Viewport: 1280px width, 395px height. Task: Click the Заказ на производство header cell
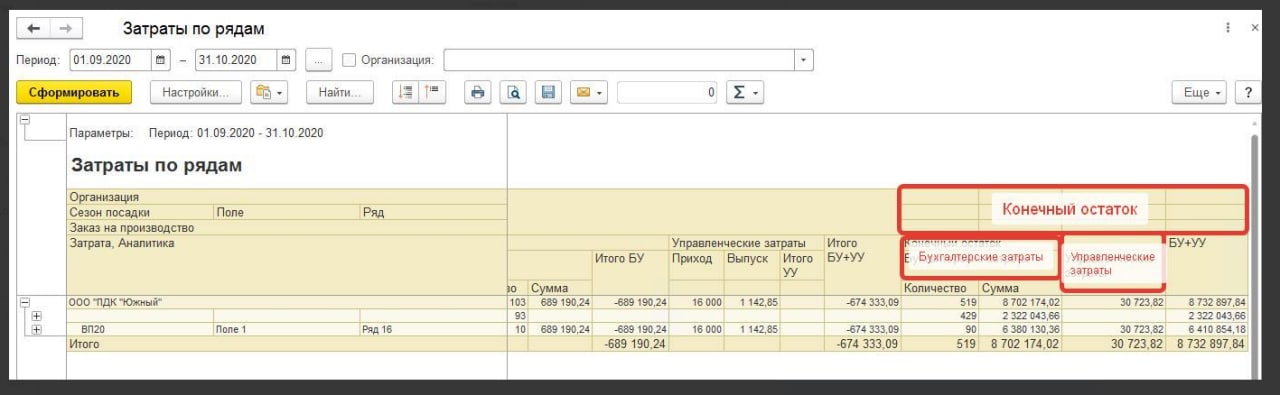pyautogui.click(x=286, y=227)
